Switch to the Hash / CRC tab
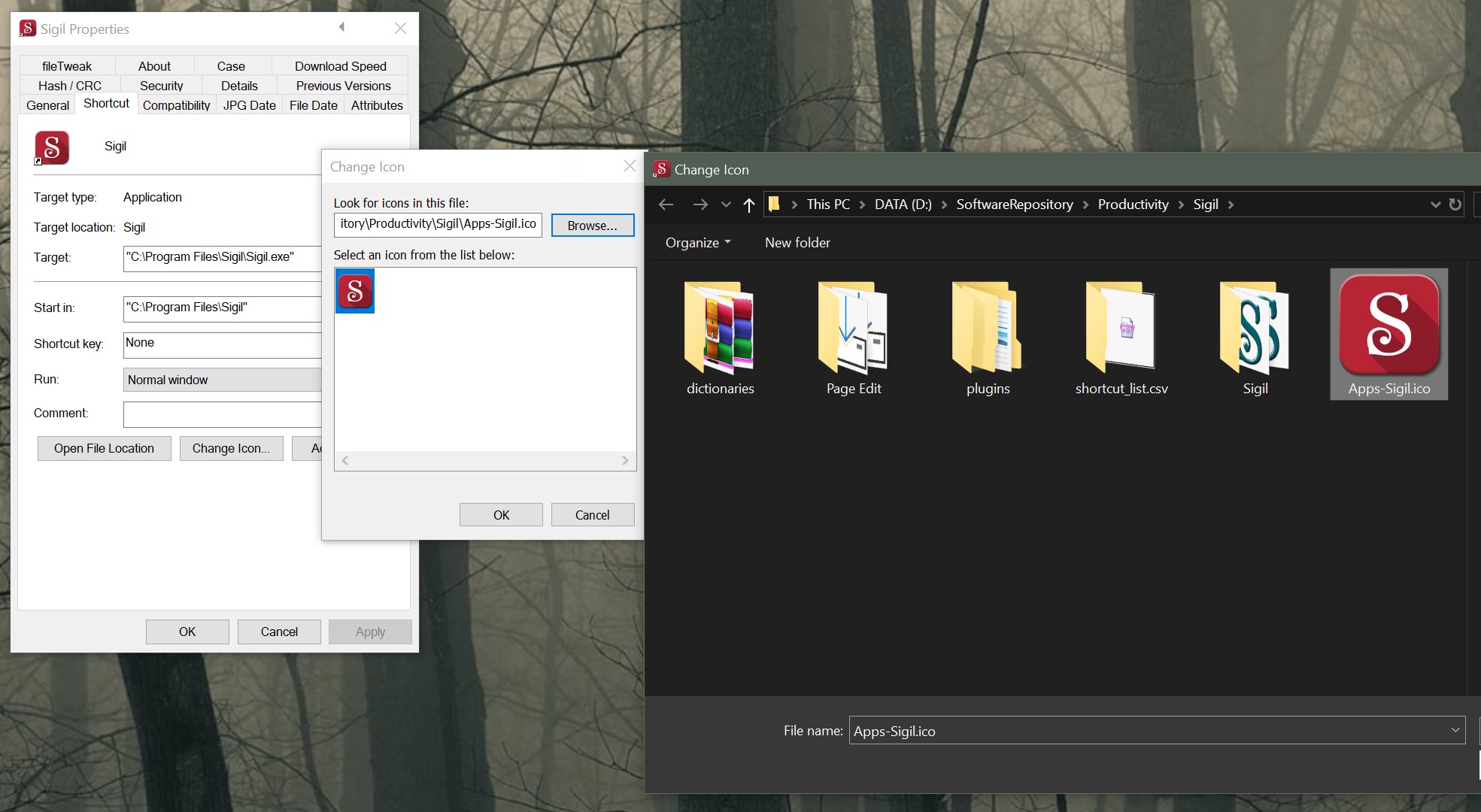This screenshot has height=812, width=1481. point(69,86)
